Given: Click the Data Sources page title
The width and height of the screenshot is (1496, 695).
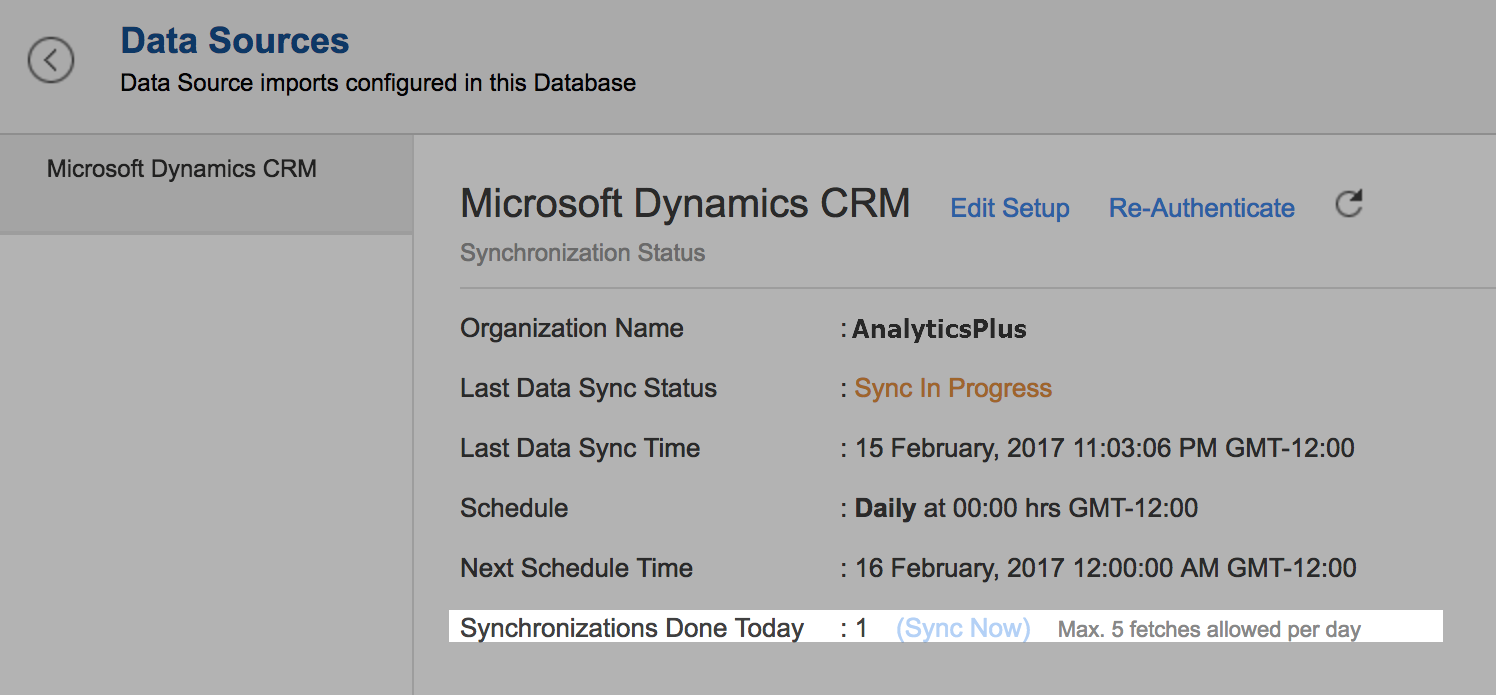Looking at the screenshot, I should coord(235,41).
